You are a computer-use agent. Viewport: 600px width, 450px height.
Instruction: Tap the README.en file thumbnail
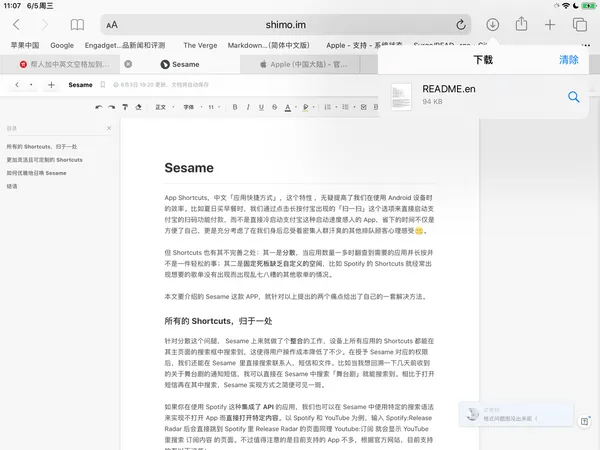(x=401, y=97)
